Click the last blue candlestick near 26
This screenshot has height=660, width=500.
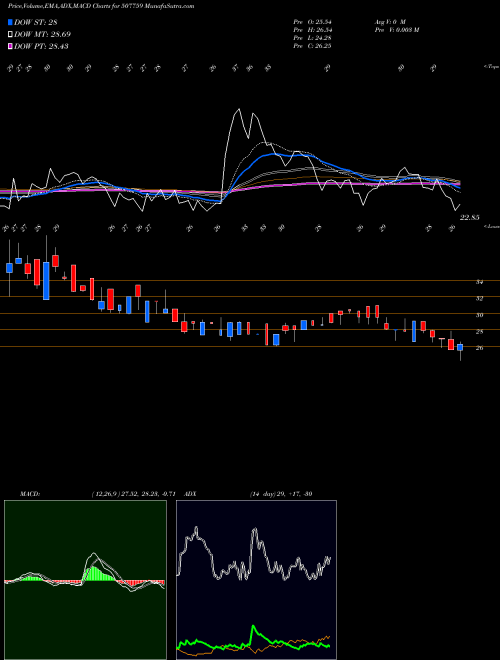pyautogui.click(x=460, y=347)
